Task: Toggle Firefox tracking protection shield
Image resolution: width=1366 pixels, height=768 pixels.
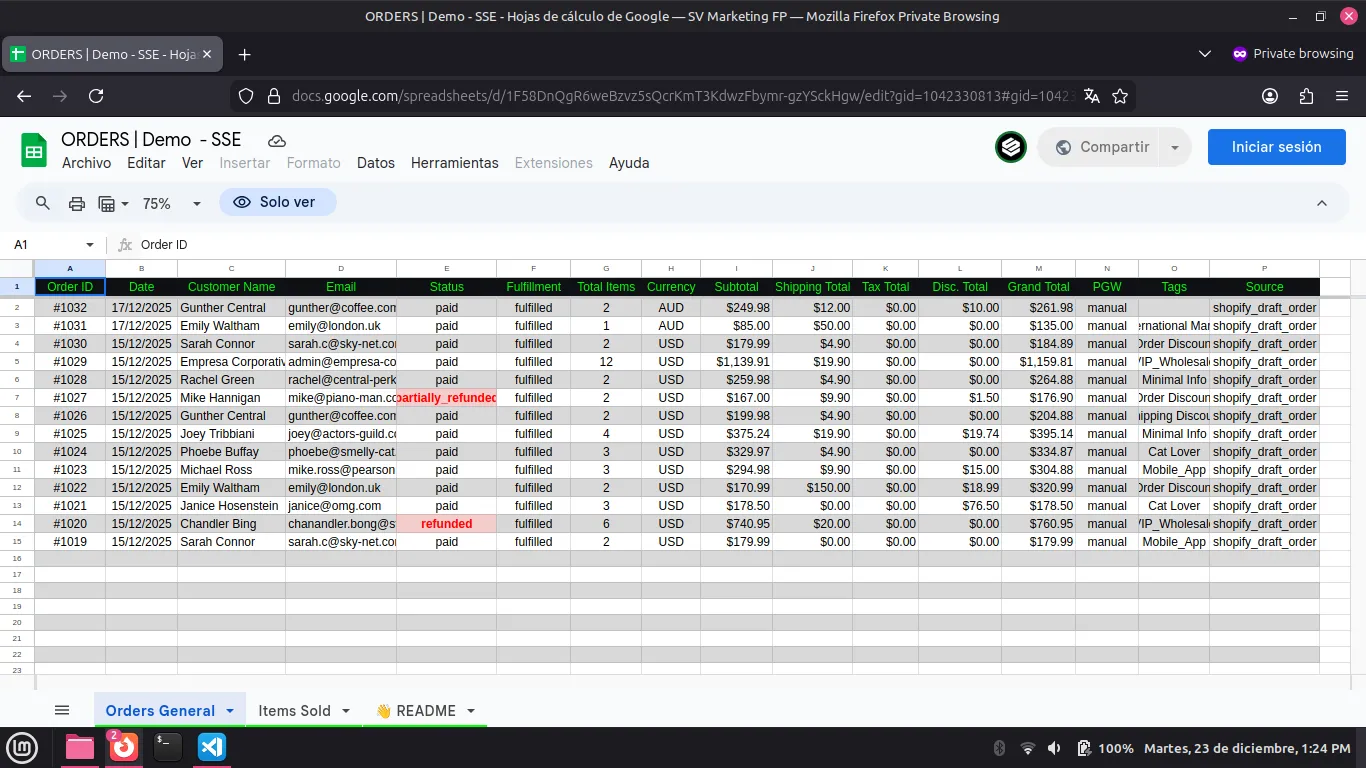Action: click(245, 96)
